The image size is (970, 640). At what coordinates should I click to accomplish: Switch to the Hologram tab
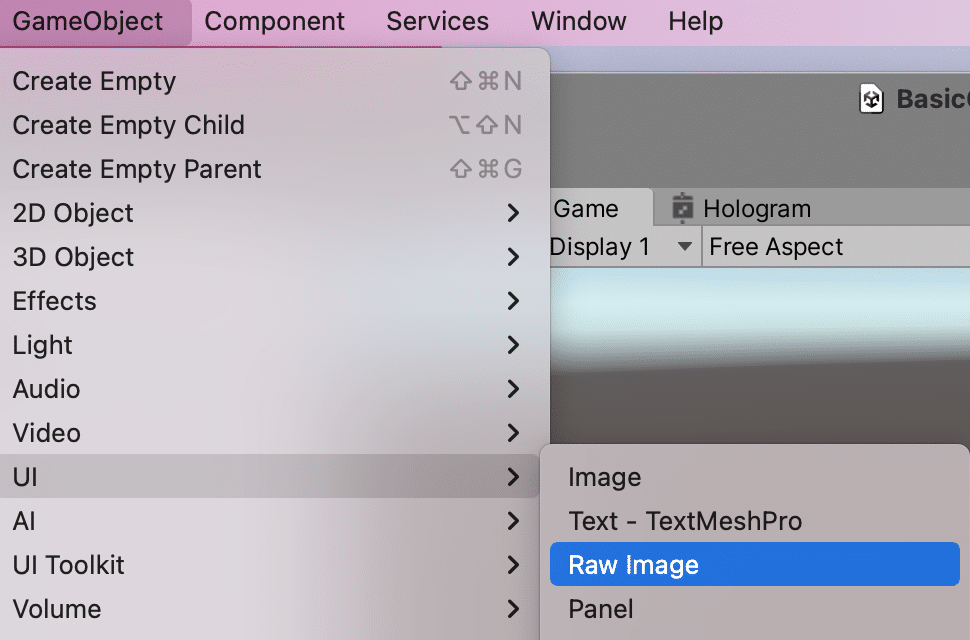(756, 209)
